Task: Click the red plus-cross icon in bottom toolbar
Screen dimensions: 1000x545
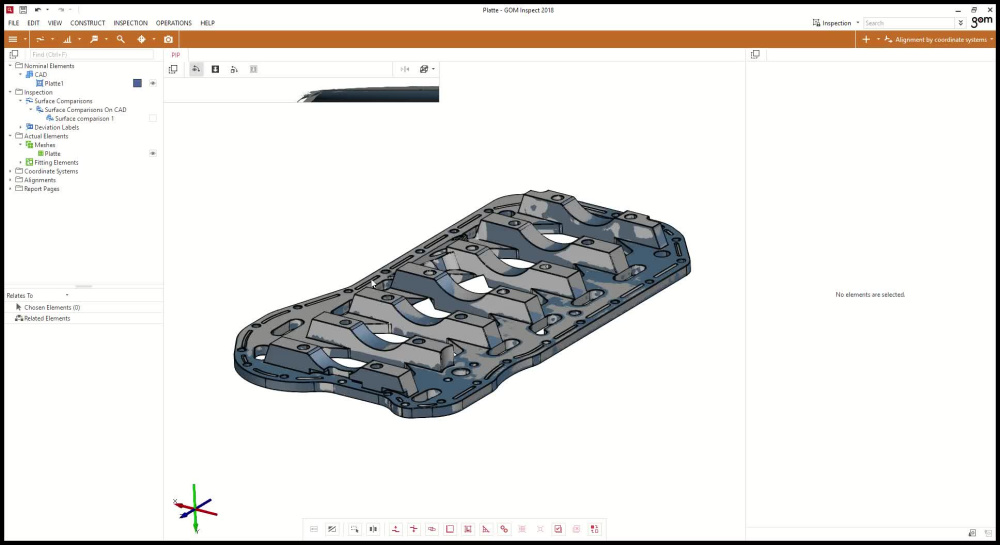Action: (413, 529)
